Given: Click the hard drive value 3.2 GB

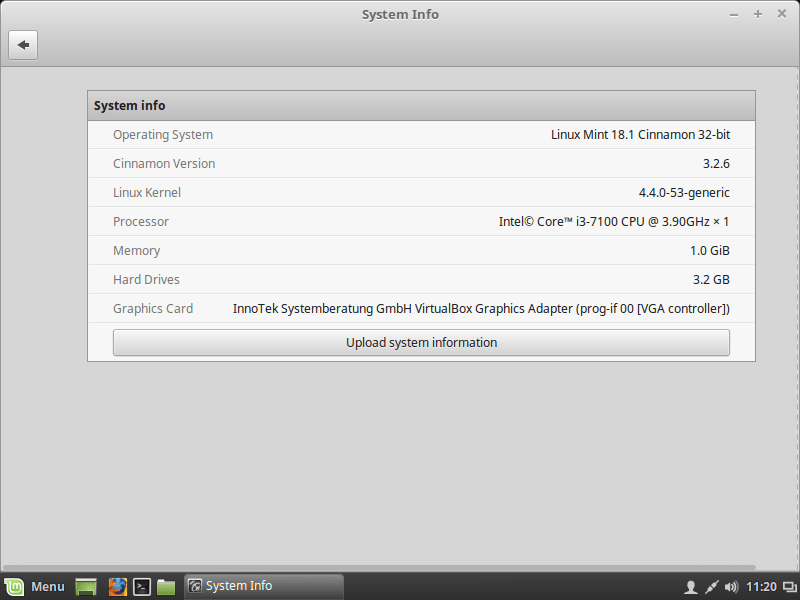Looking at the screenshot, I should 711,280.
